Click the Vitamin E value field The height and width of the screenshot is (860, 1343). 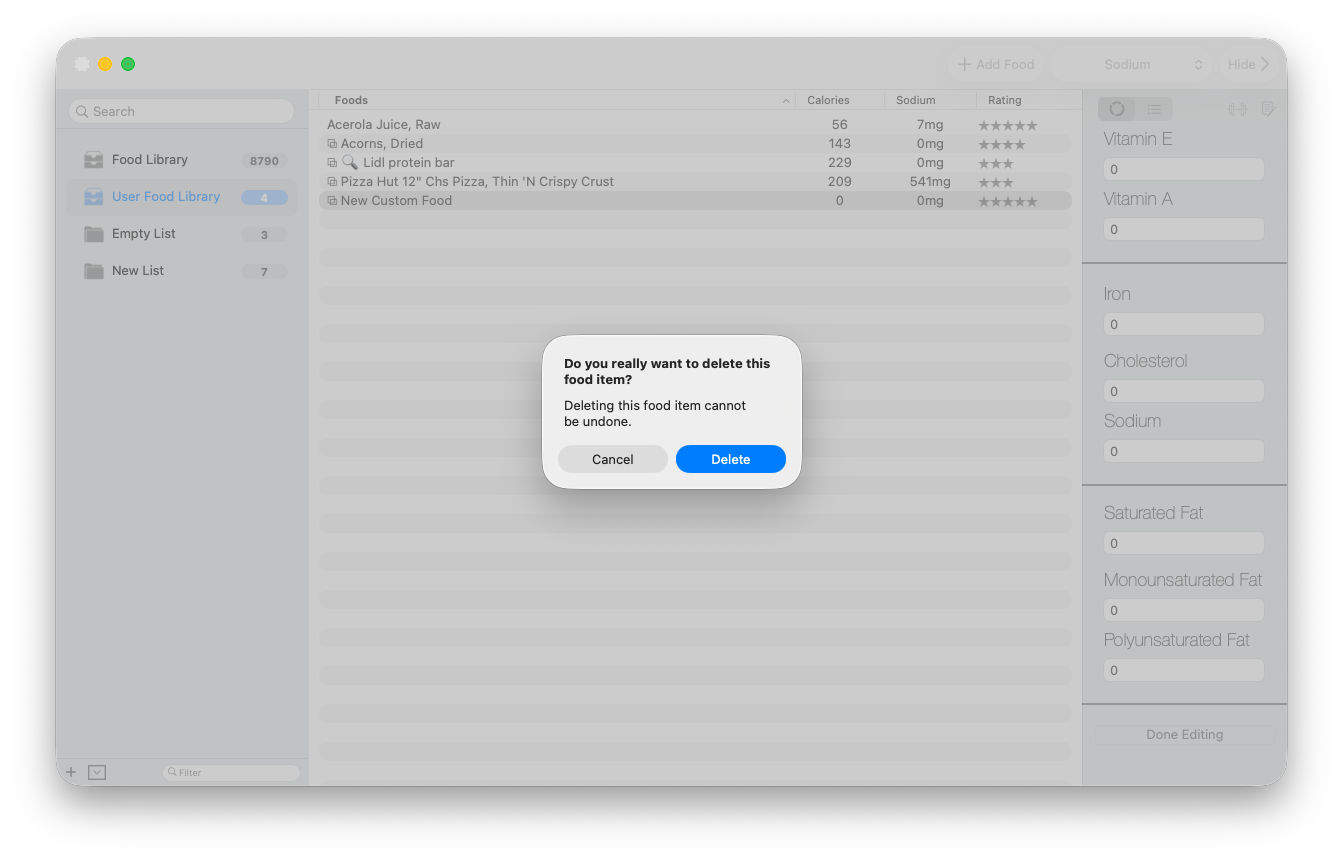pos(1184,169)
